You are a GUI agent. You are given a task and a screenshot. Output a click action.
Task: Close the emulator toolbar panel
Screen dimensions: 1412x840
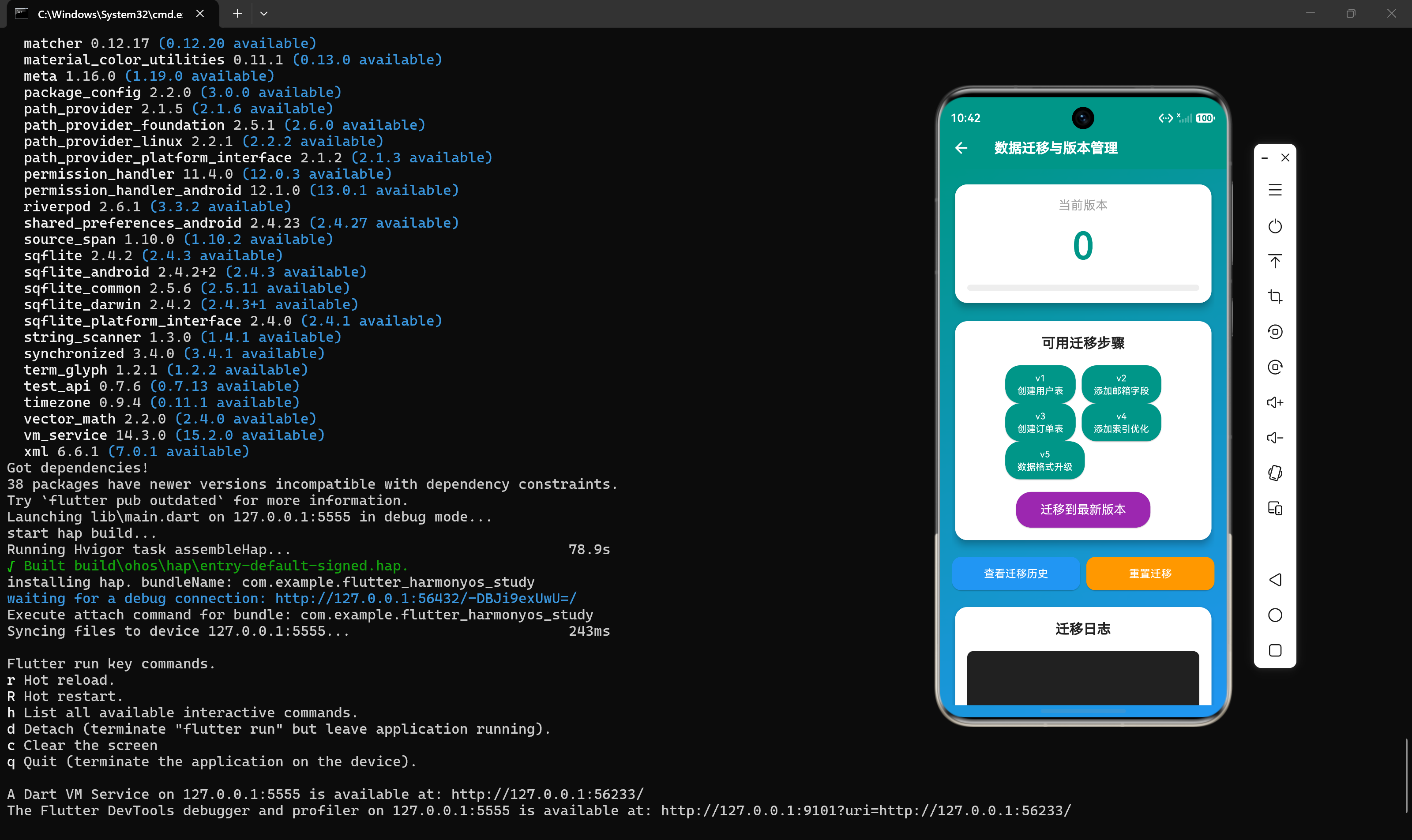click(1285, 157)
